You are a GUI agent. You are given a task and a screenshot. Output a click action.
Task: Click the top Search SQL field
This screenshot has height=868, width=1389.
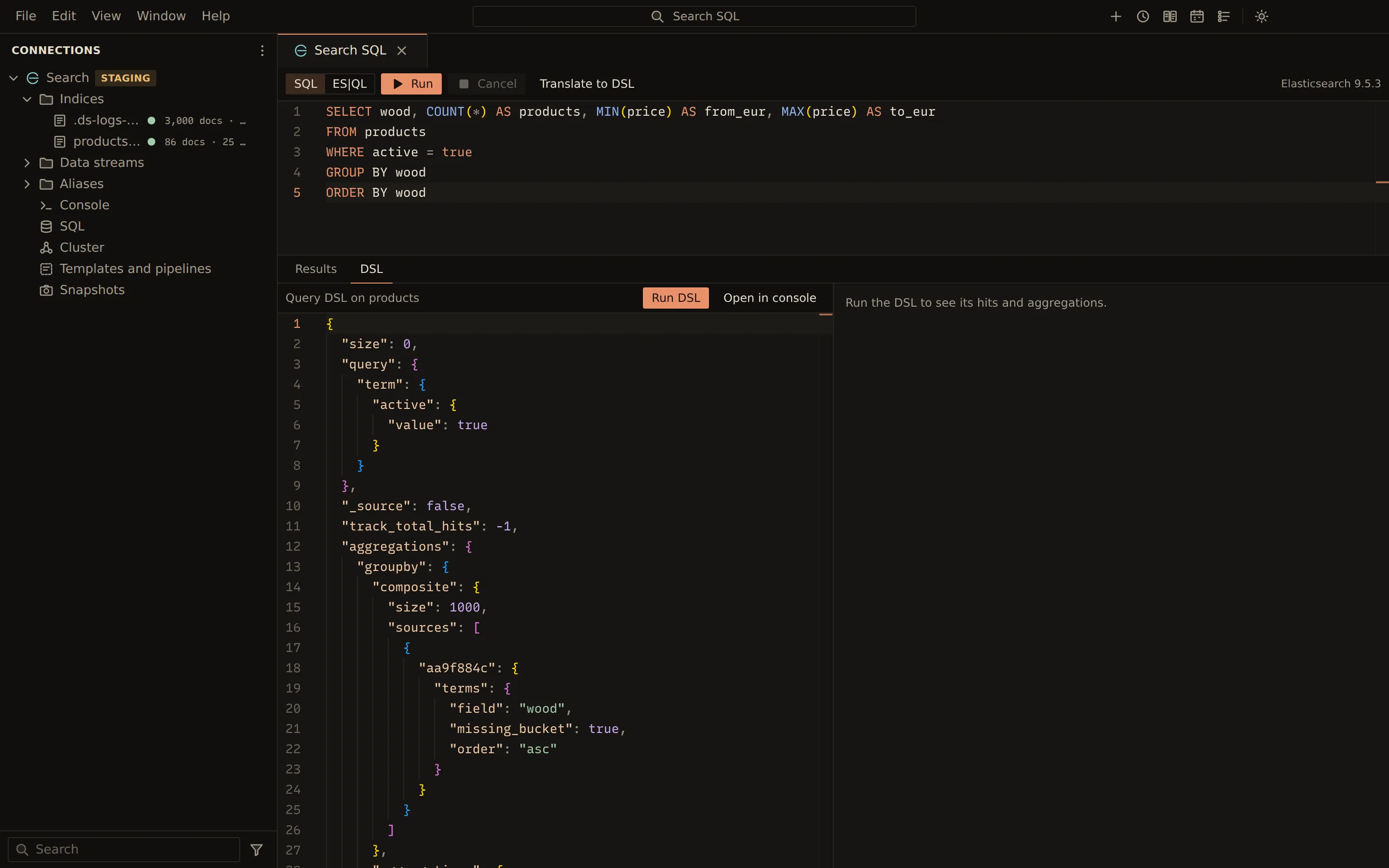694,16
